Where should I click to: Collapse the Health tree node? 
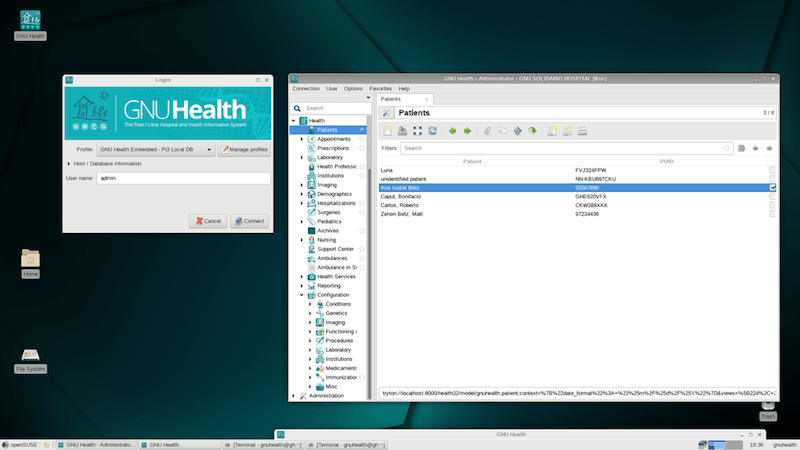point(293,121)
